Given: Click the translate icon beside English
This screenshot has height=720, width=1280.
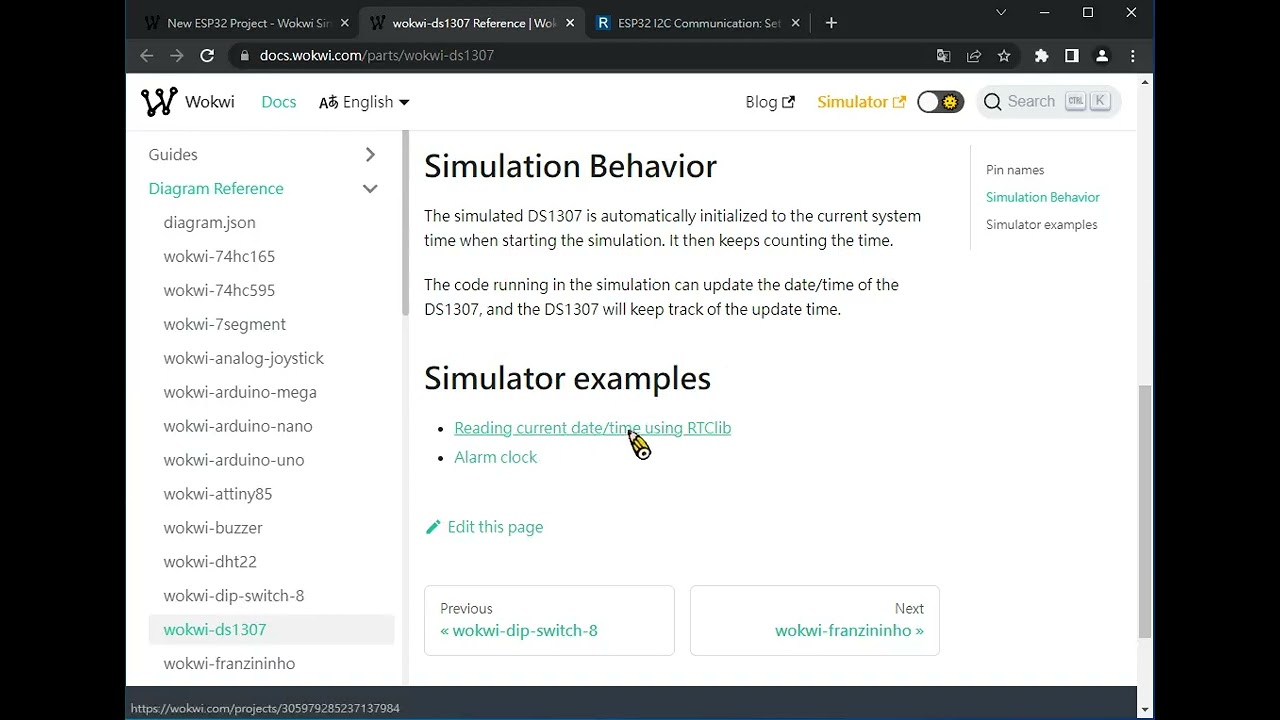Looking at the screenshot, I should click(328, 102).
